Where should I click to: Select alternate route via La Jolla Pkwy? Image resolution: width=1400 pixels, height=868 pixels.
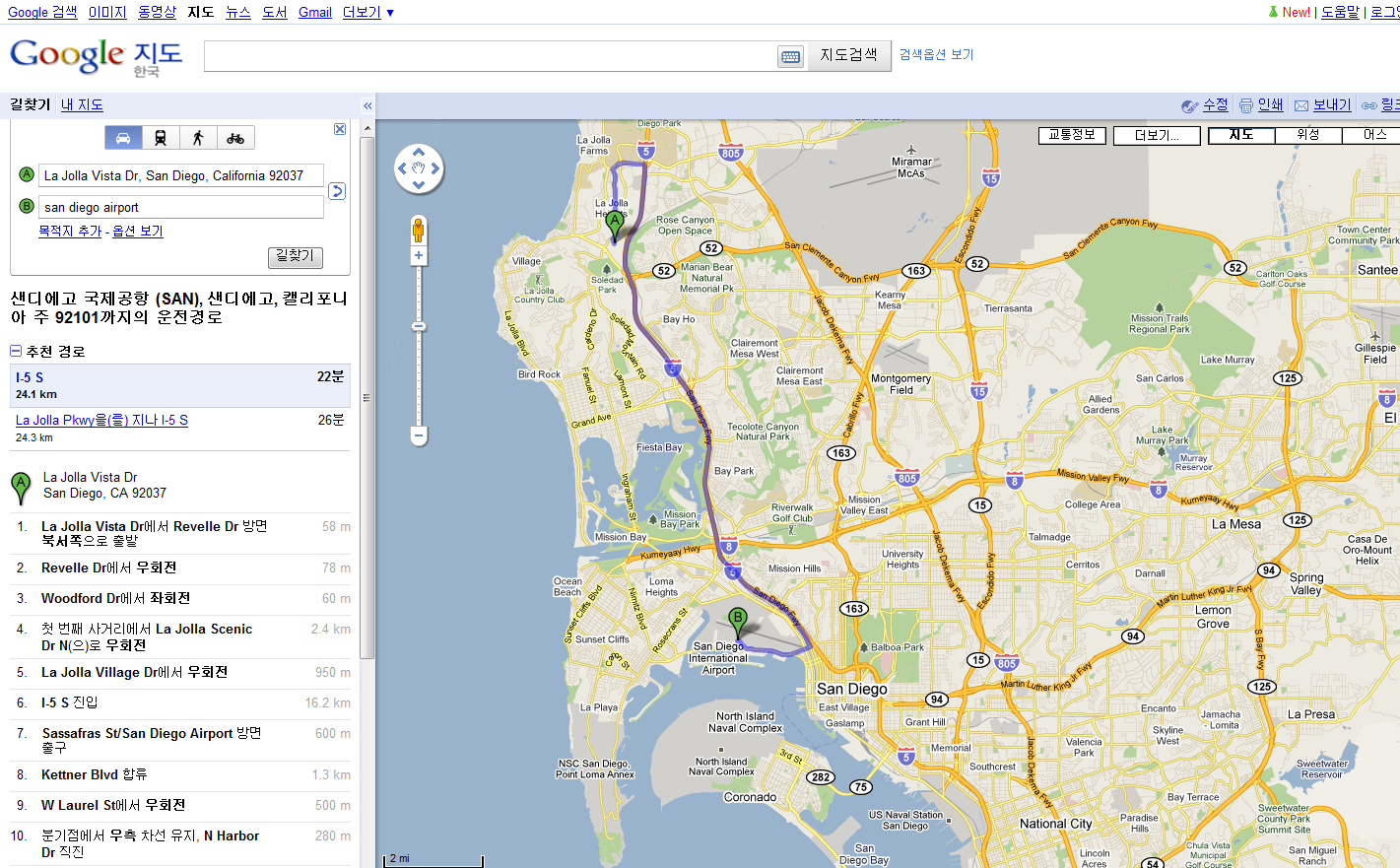[x=101, y=420]
